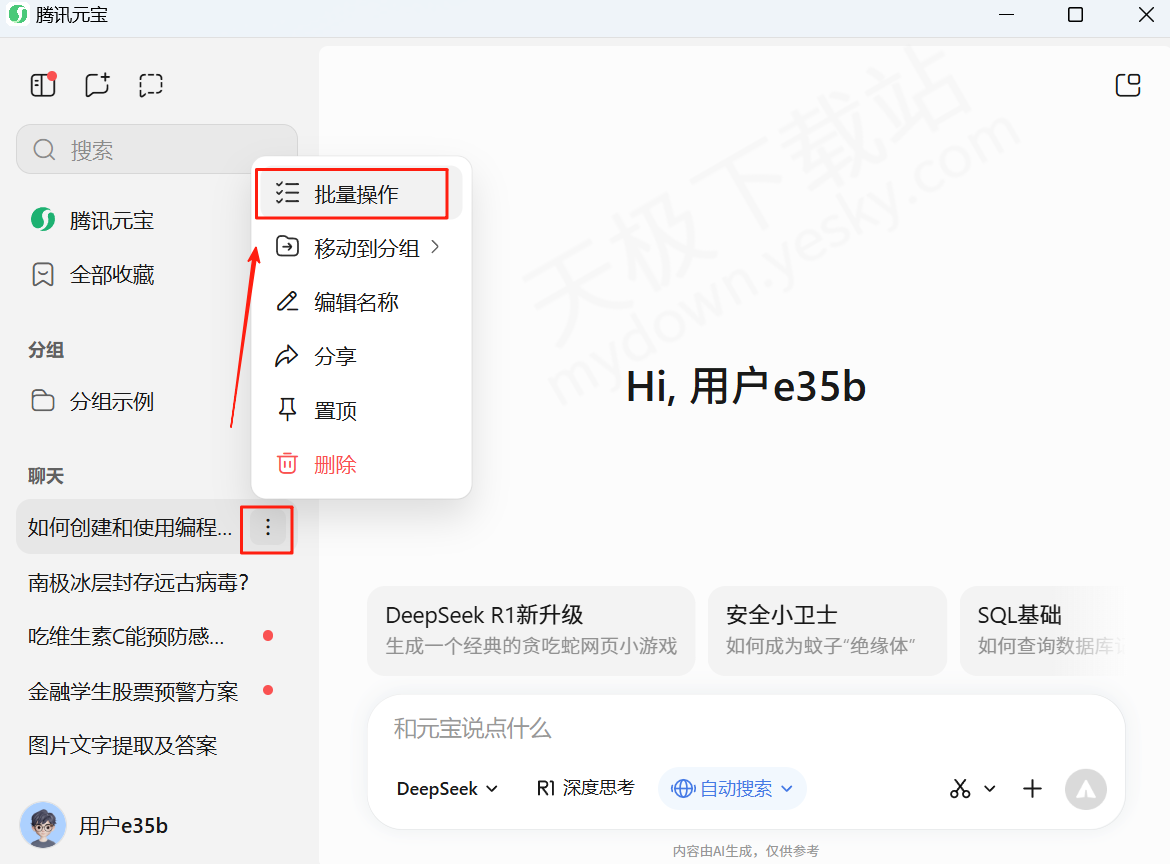Click the scissors screenshot tool icon
1170x864 pixels.
click(960, 789)
